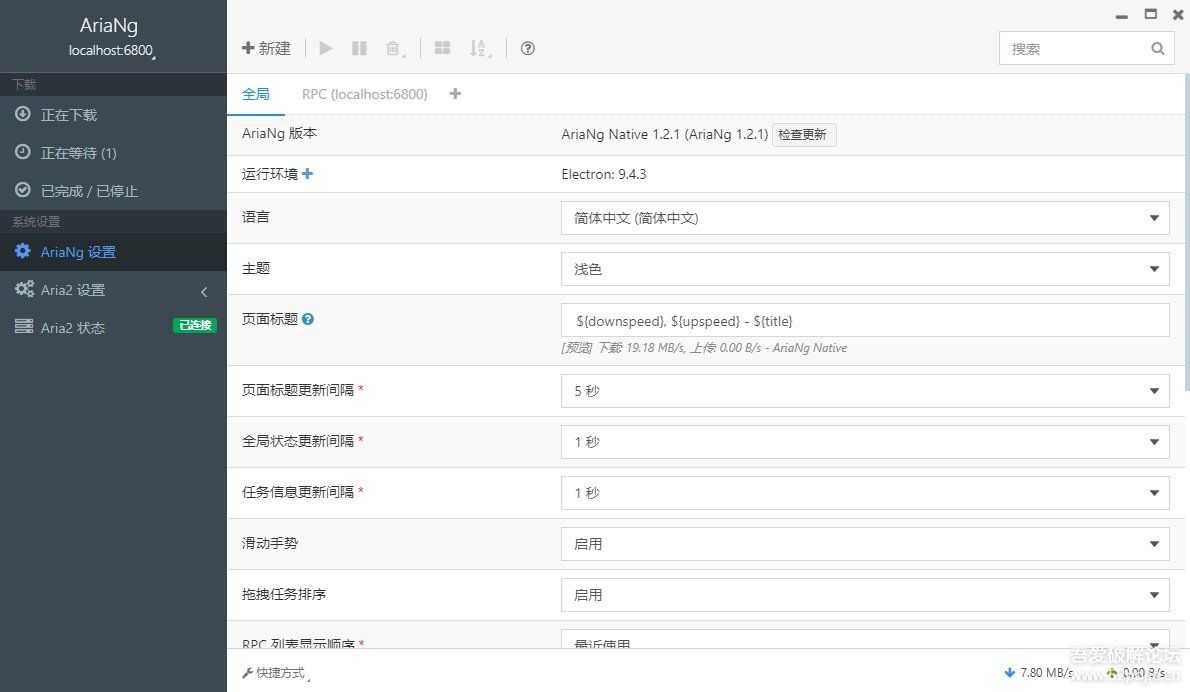Switch to RPC (localhost:6800) tab

coord(364,94)
